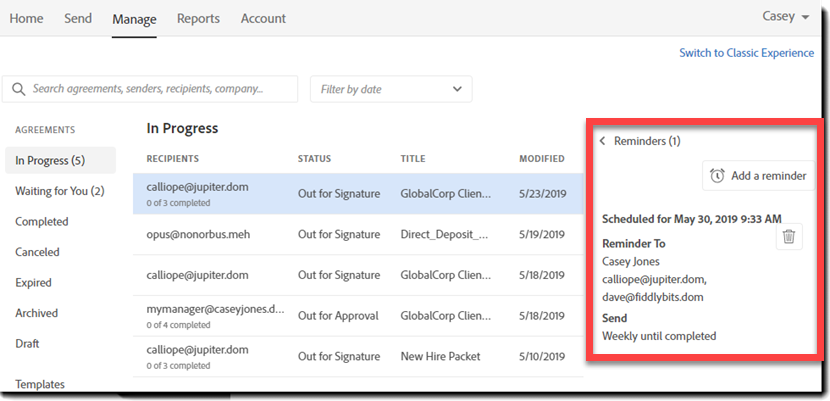830x401 pixels.
Task: Open the Archived agreements list
Action: 36,313
